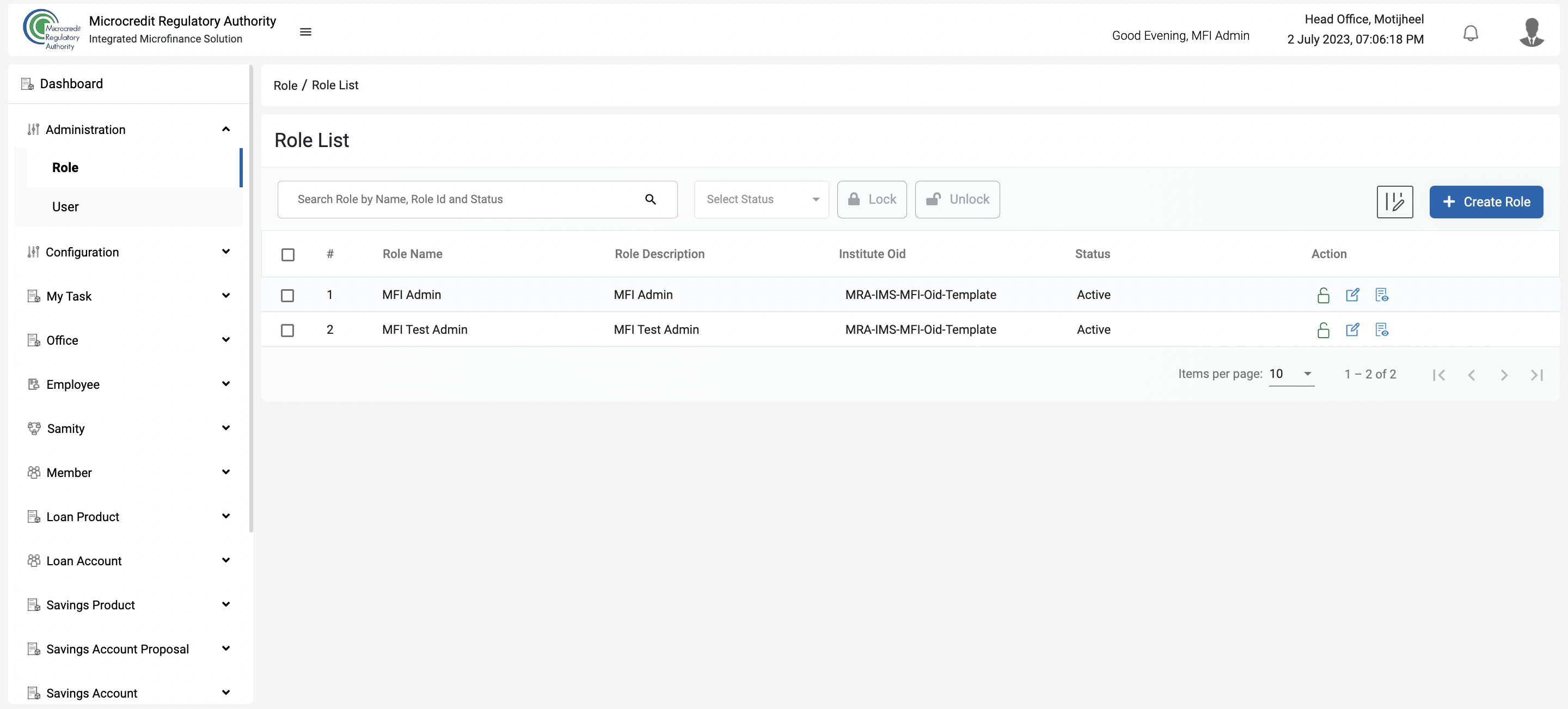Expand the Office menu chevron
Screen dimensions: 1568x709
tap(226, 340)
